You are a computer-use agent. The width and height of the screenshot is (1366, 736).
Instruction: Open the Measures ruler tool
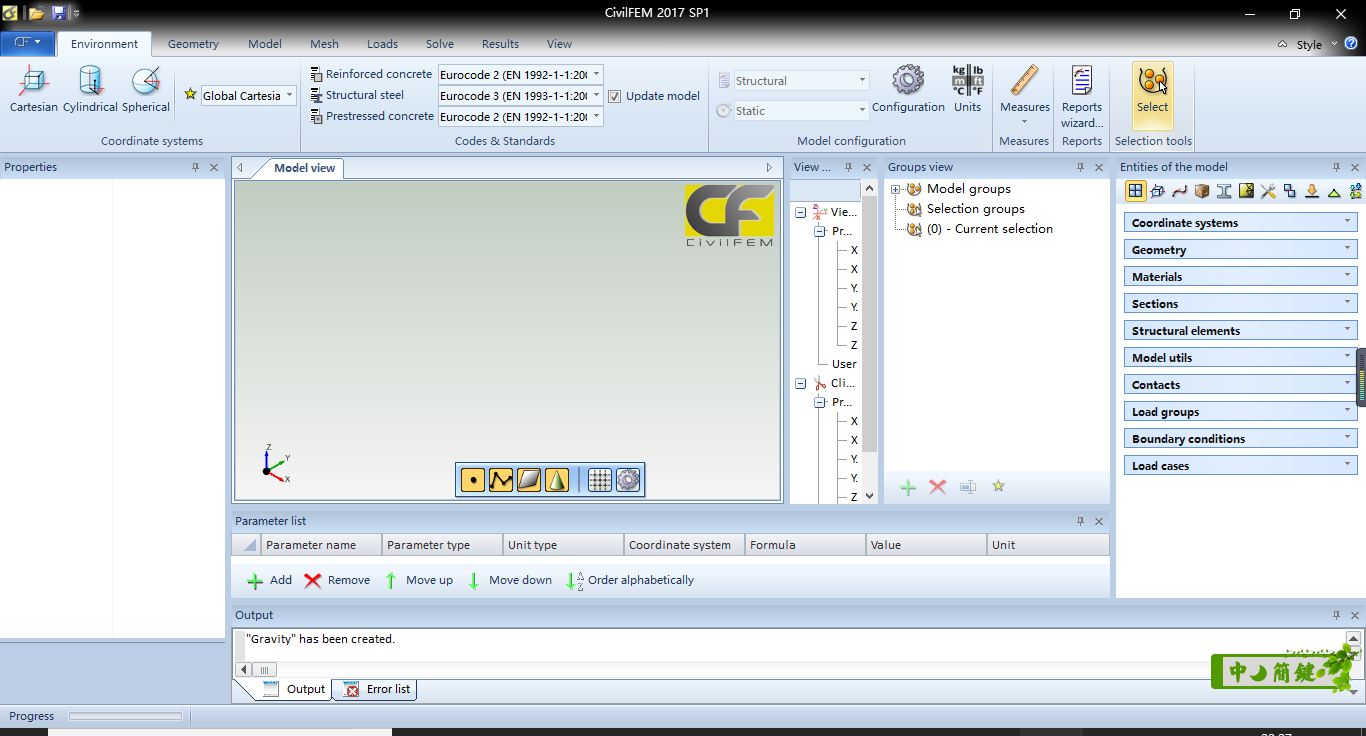(x=1024, y=96)
